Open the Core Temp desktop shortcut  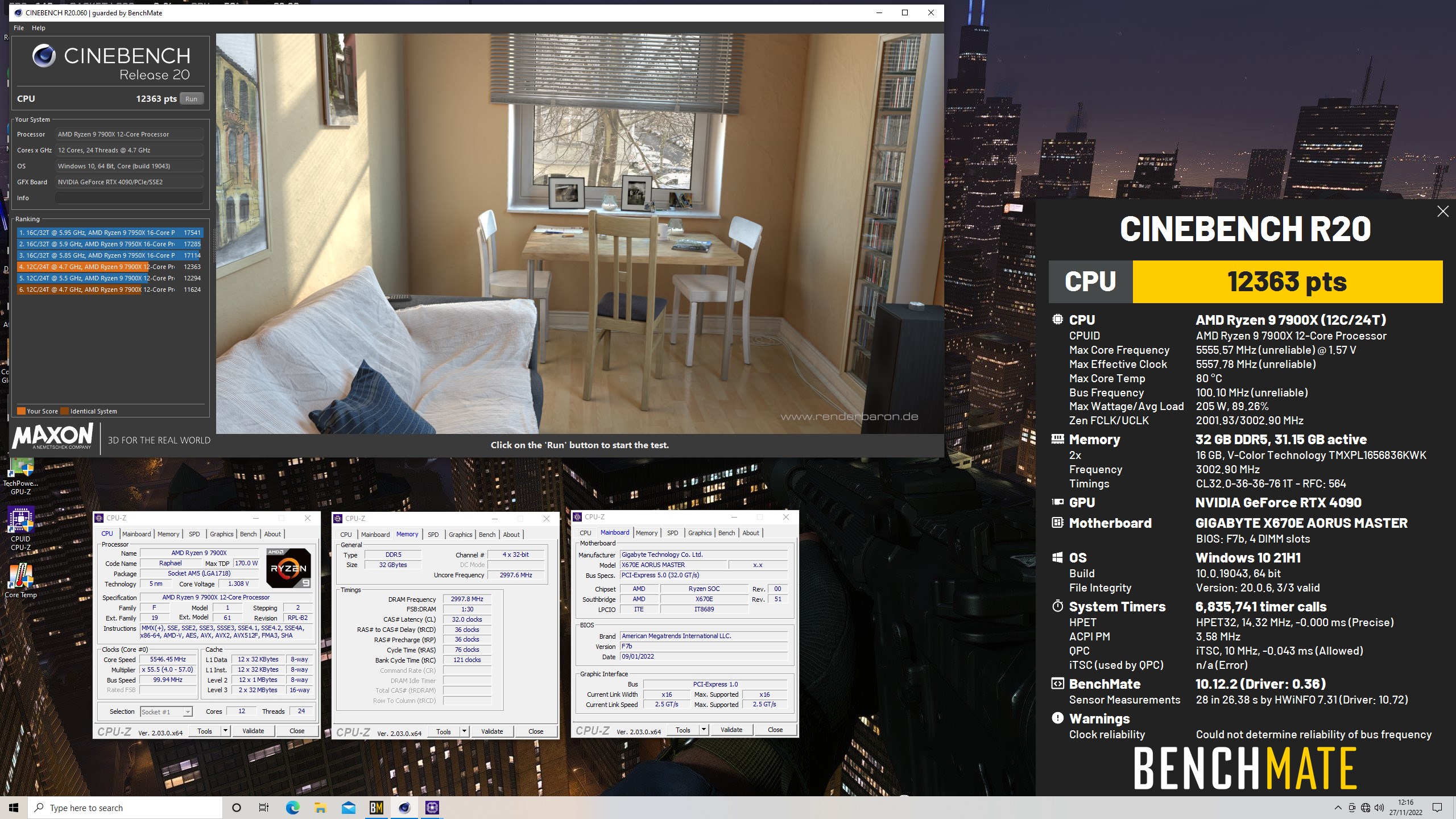pos(20,581)
